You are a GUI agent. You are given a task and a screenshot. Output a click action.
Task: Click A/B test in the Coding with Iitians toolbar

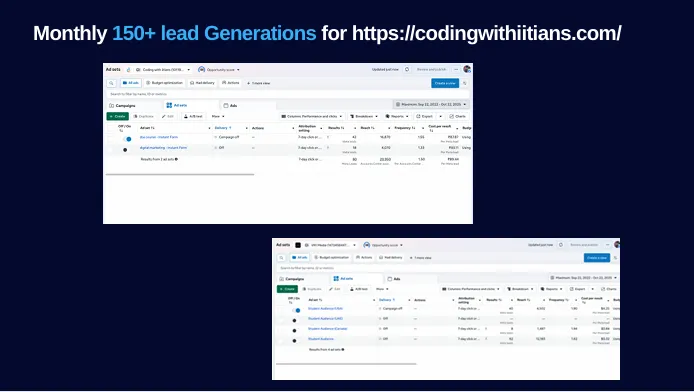tap(193, 116)
